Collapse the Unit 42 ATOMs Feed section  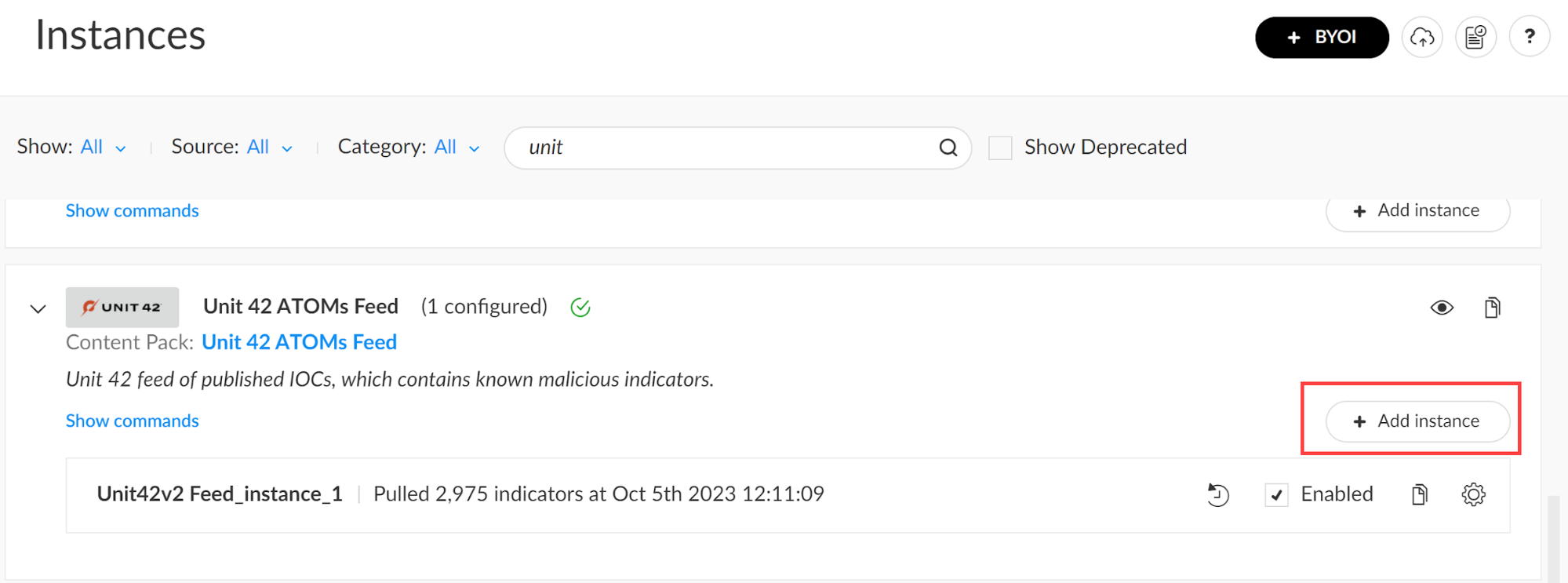coord(38,308)
